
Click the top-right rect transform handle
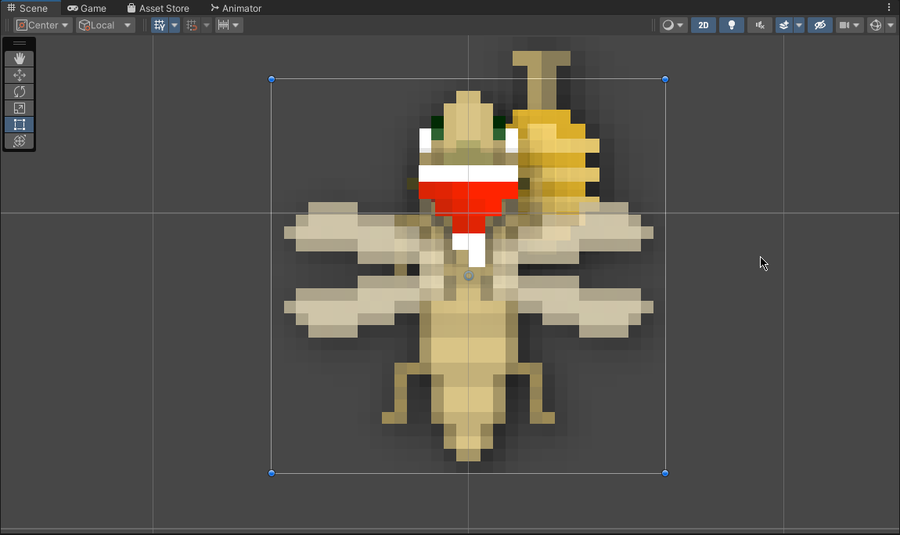(665, 79)
